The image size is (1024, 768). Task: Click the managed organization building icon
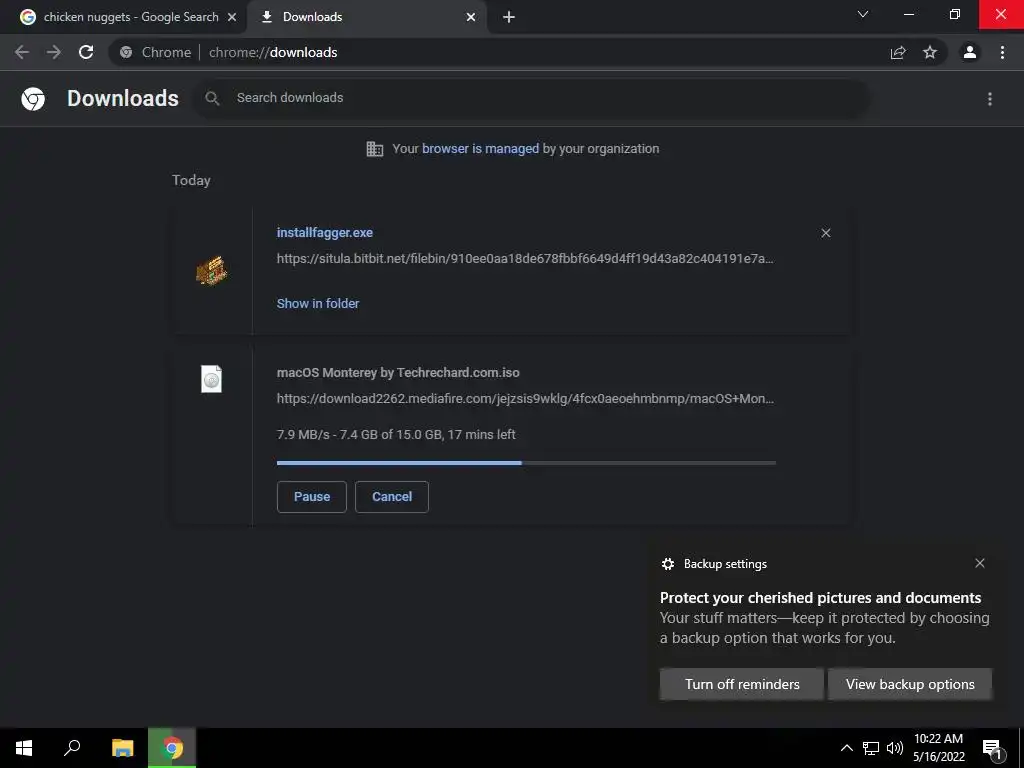[x=375, y=149]
